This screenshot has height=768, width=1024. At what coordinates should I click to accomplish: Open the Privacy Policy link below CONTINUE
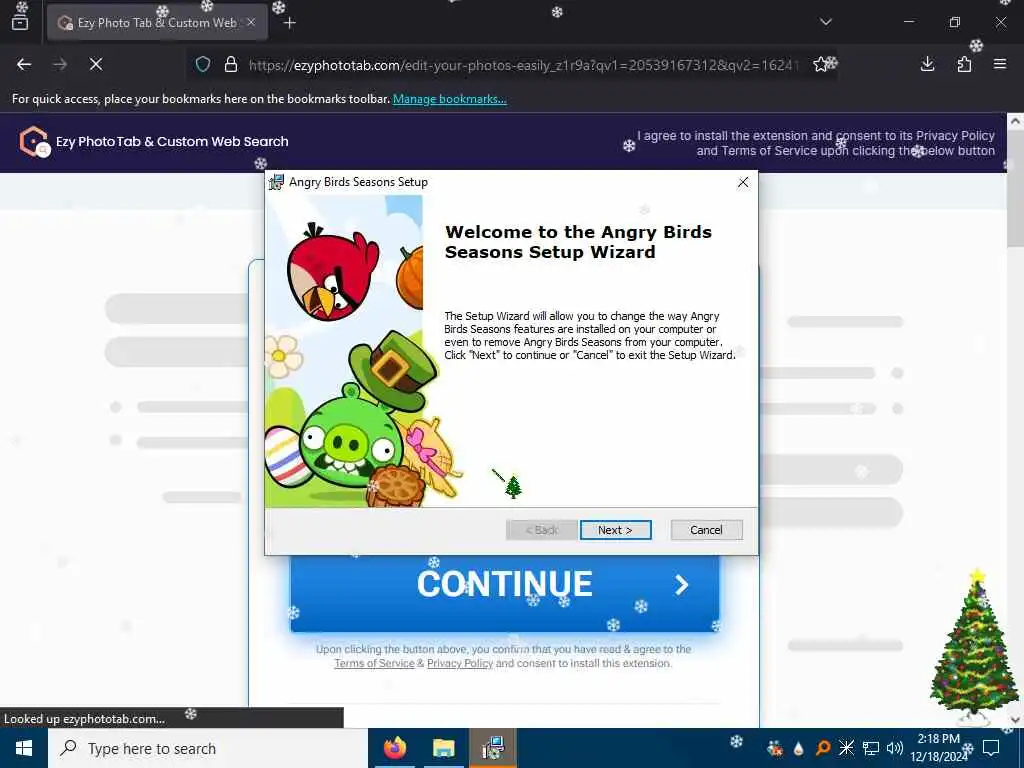tap(460, 663)
